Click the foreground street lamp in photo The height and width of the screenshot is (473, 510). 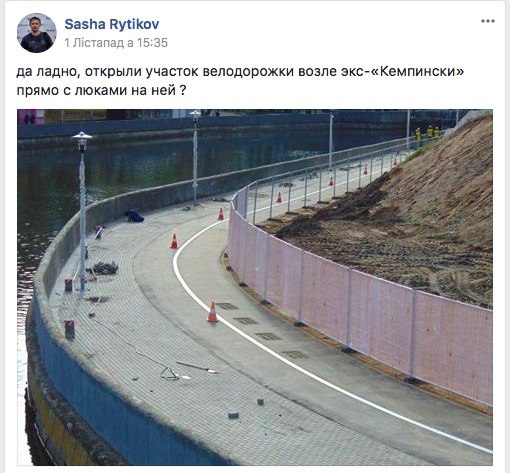pos(82,213)
